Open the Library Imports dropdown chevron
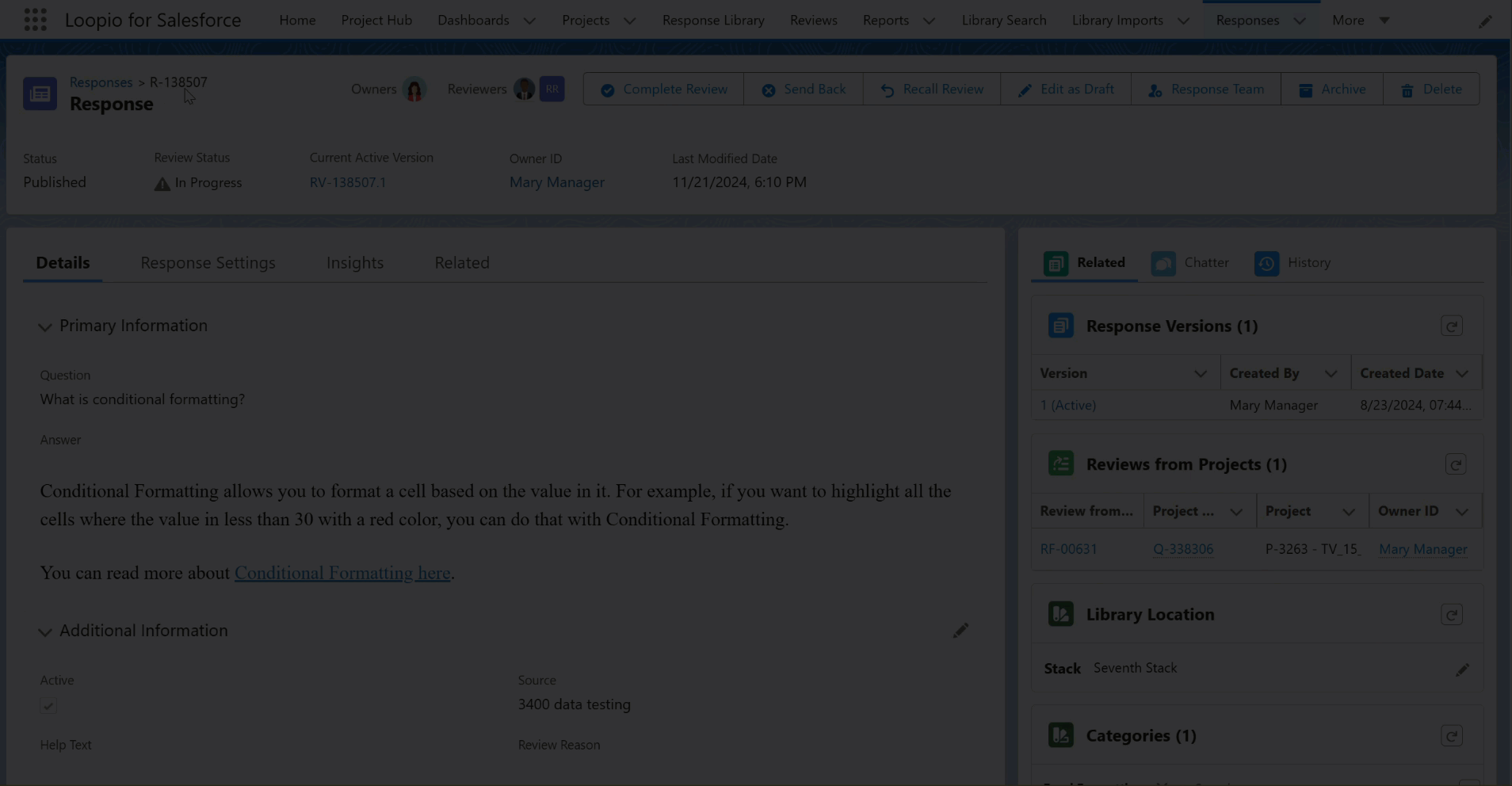 coord(1183,21)
